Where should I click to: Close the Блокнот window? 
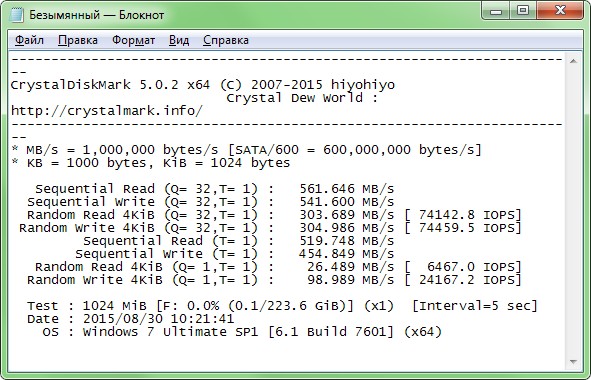(560, 11)
